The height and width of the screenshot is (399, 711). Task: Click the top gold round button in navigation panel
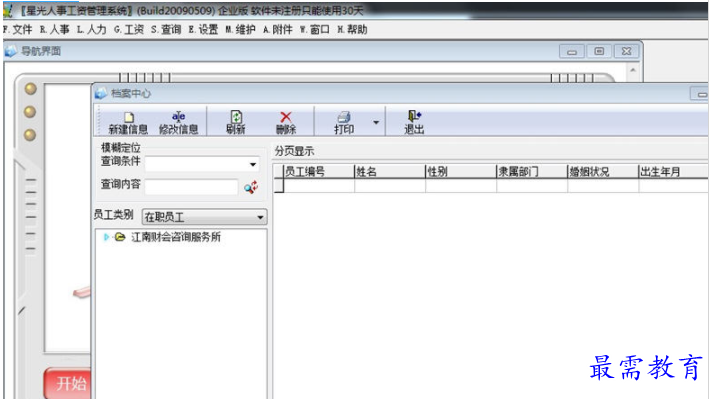coord(30,89)
